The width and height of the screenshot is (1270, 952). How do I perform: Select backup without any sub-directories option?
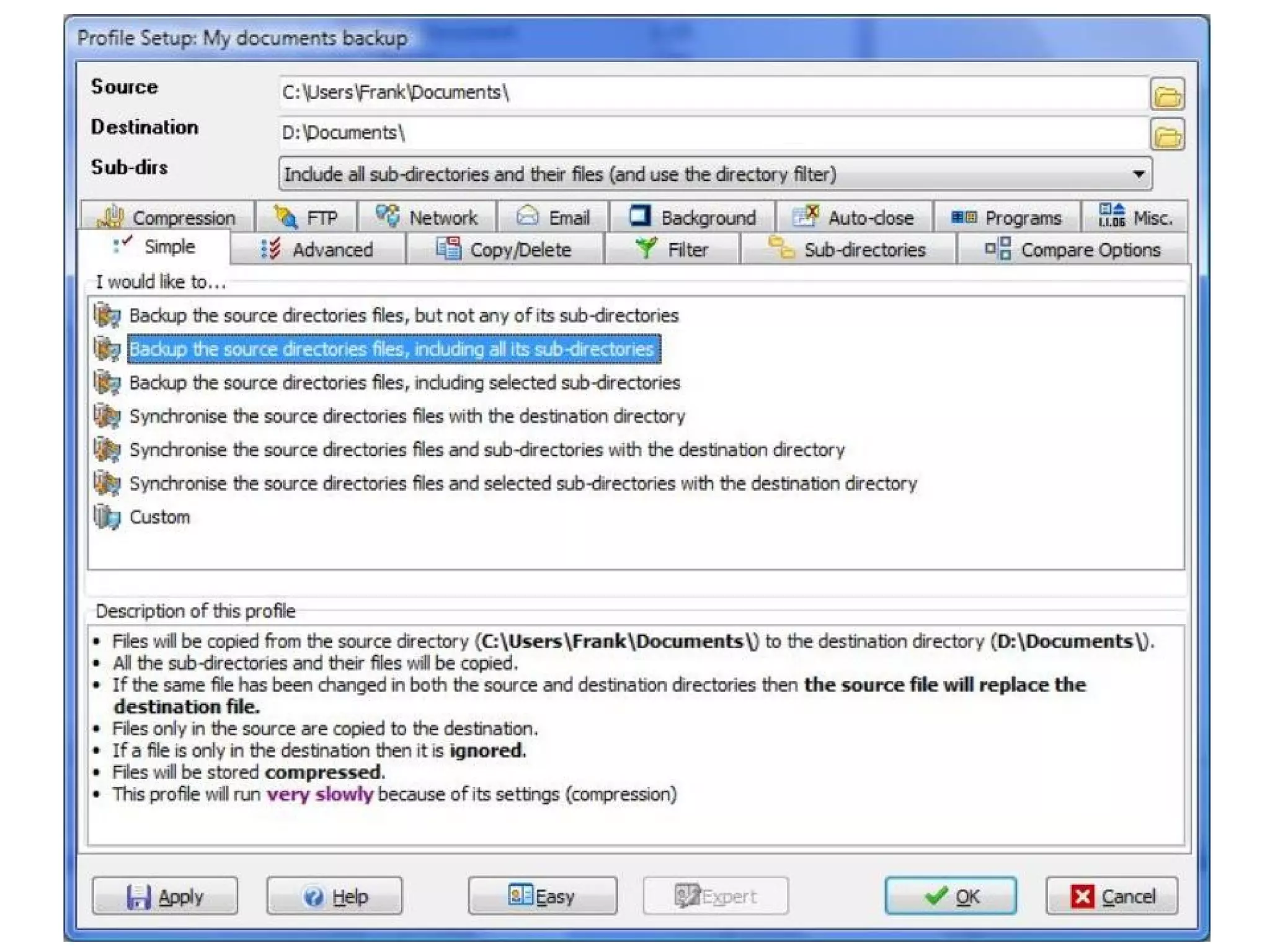tap(403, 315)
